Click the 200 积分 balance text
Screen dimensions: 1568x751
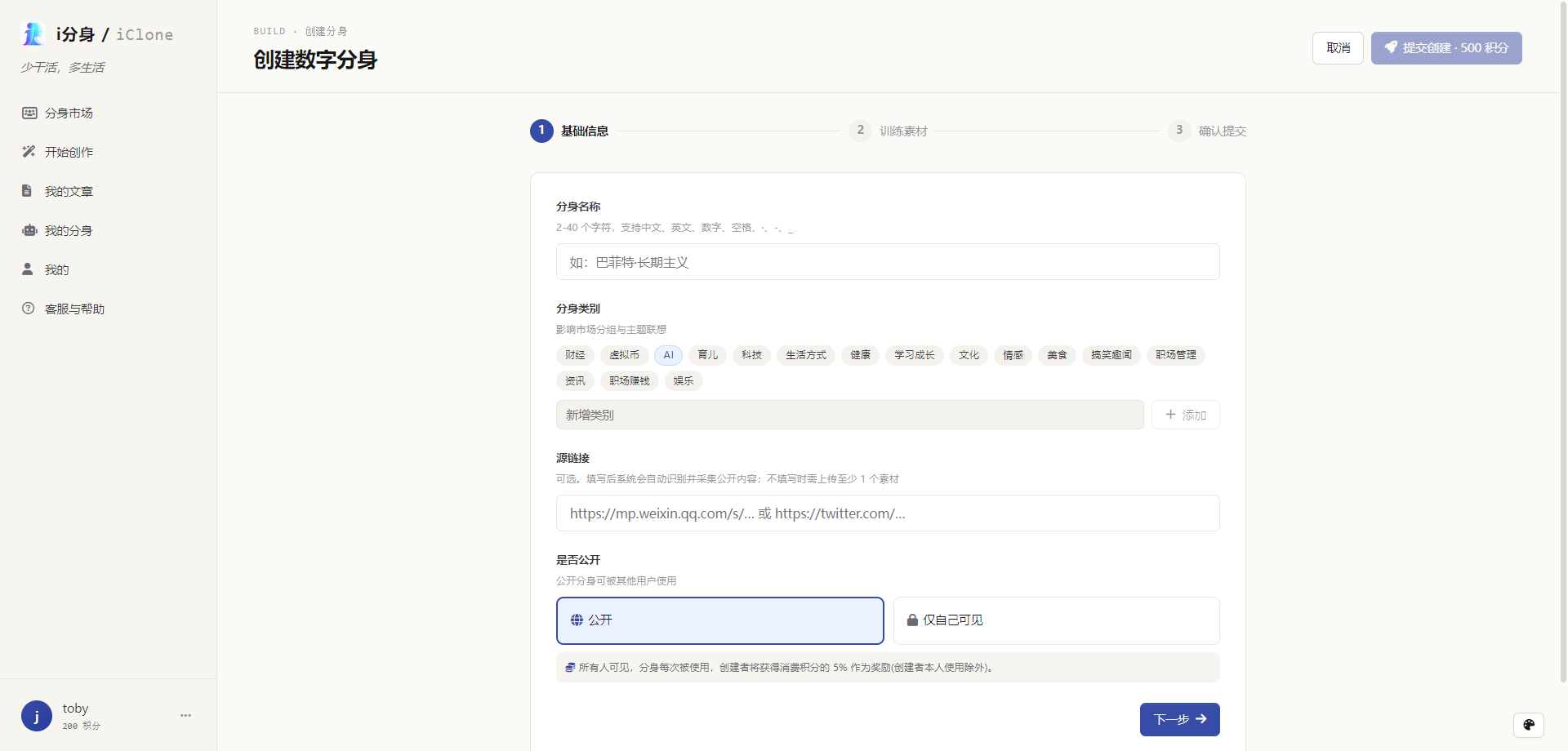(x=82, y=726)
